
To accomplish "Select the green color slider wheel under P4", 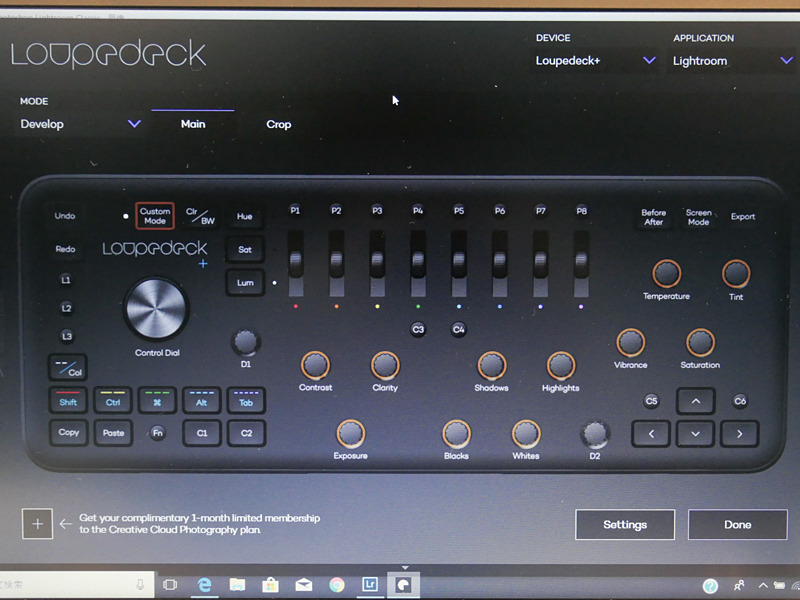I will tap(418, 263).
